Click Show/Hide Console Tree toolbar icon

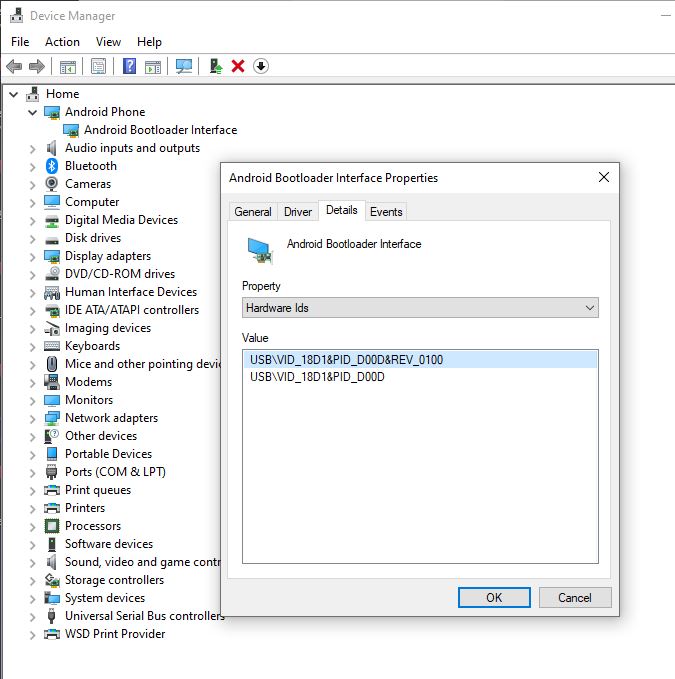(68, 67)
